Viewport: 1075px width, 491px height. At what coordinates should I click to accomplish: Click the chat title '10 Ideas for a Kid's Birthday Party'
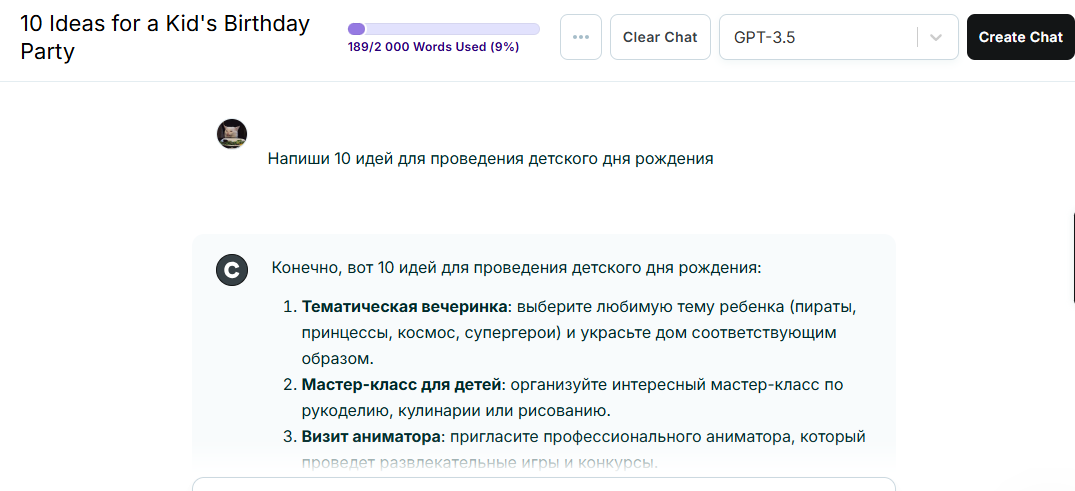[165, 37]
